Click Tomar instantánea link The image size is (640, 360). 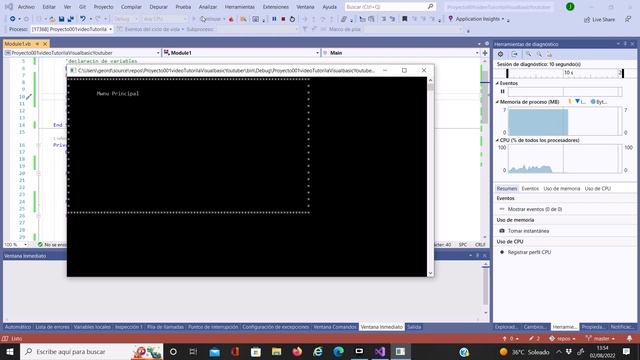(528, 231)
